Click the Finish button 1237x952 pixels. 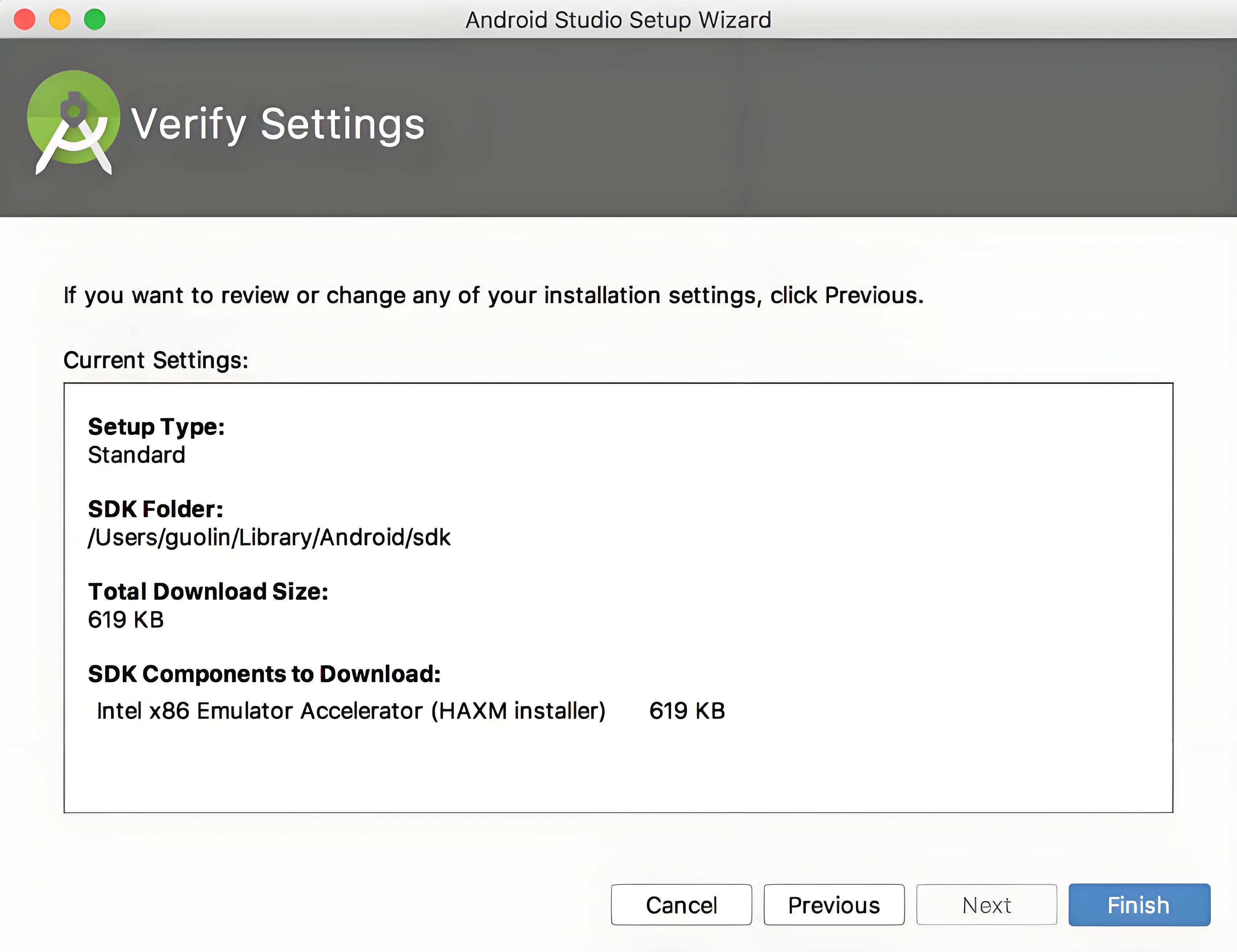point(1139,904)
